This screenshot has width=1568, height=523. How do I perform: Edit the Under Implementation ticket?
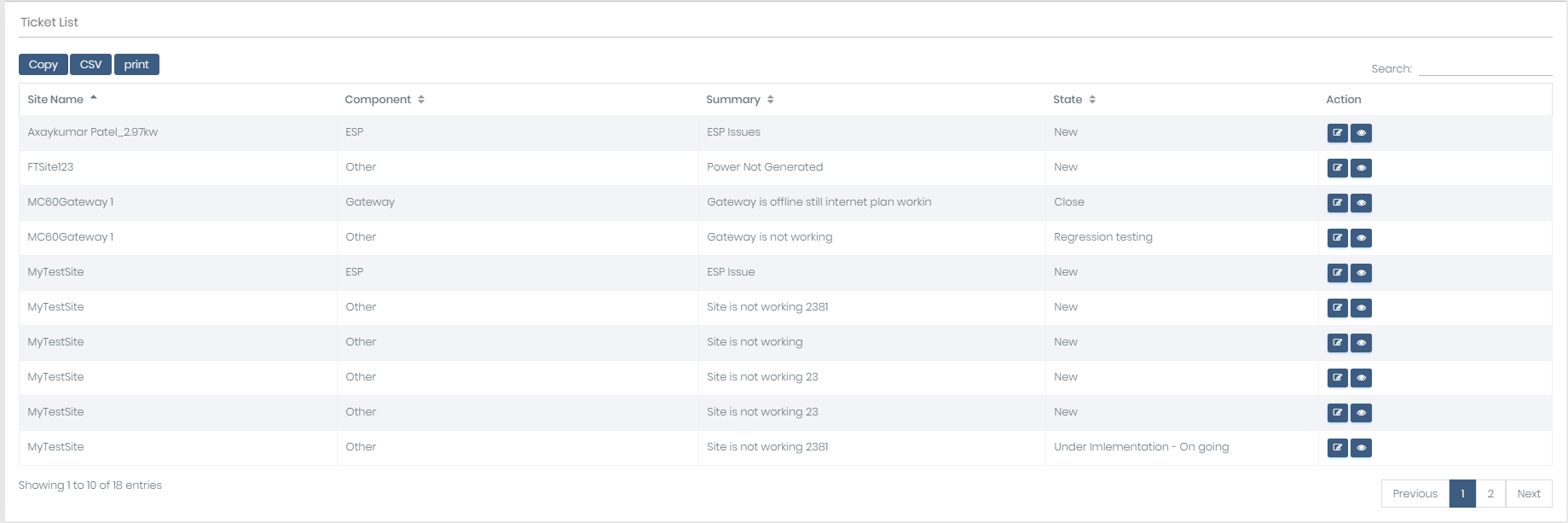point(1337,448)
